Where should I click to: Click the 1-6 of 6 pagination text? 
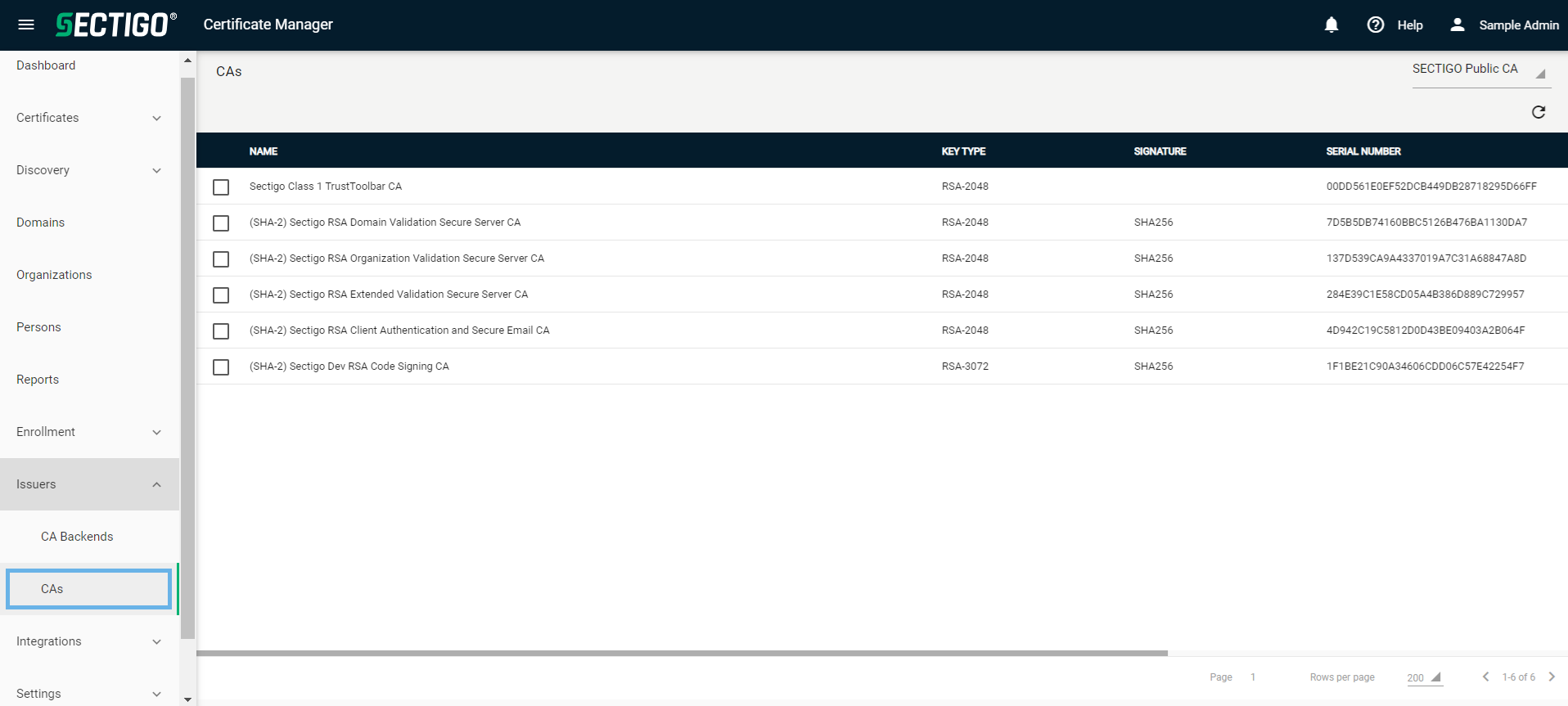(1518, 677)
